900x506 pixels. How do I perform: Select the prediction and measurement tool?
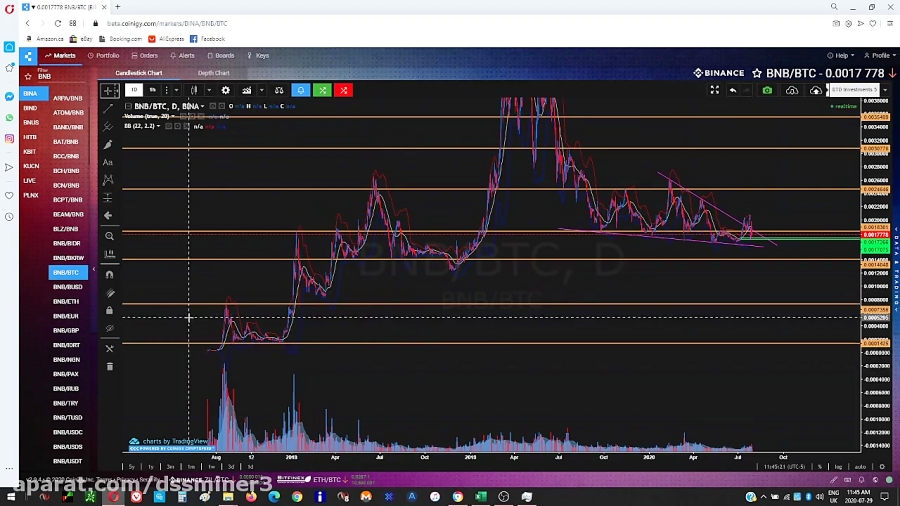(108, 198)
